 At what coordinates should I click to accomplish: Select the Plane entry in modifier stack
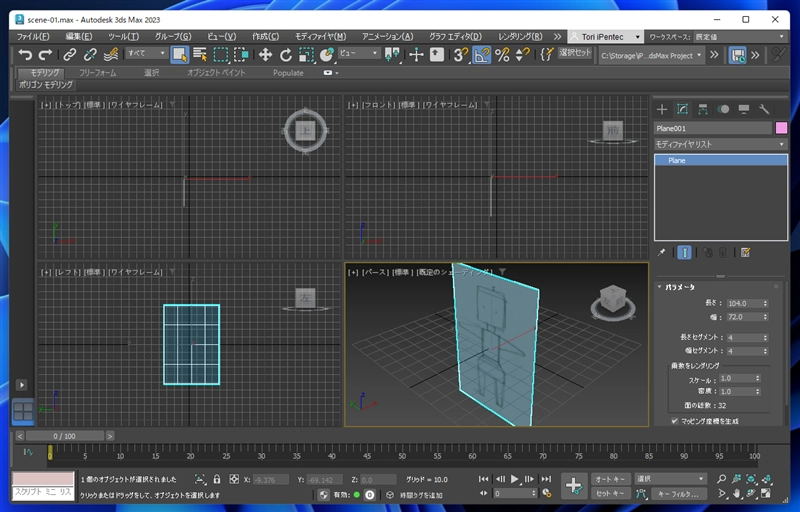720,160
